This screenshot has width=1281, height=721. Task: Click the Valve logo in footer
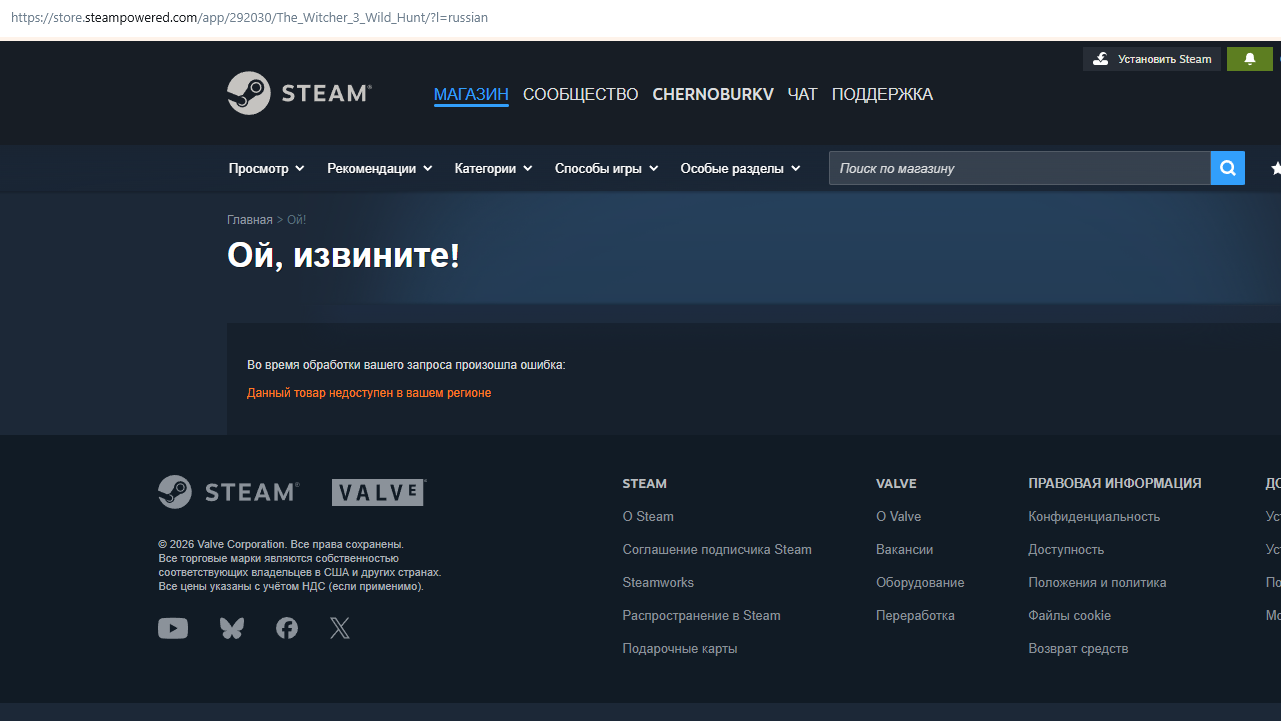click(x=379, y=492)
